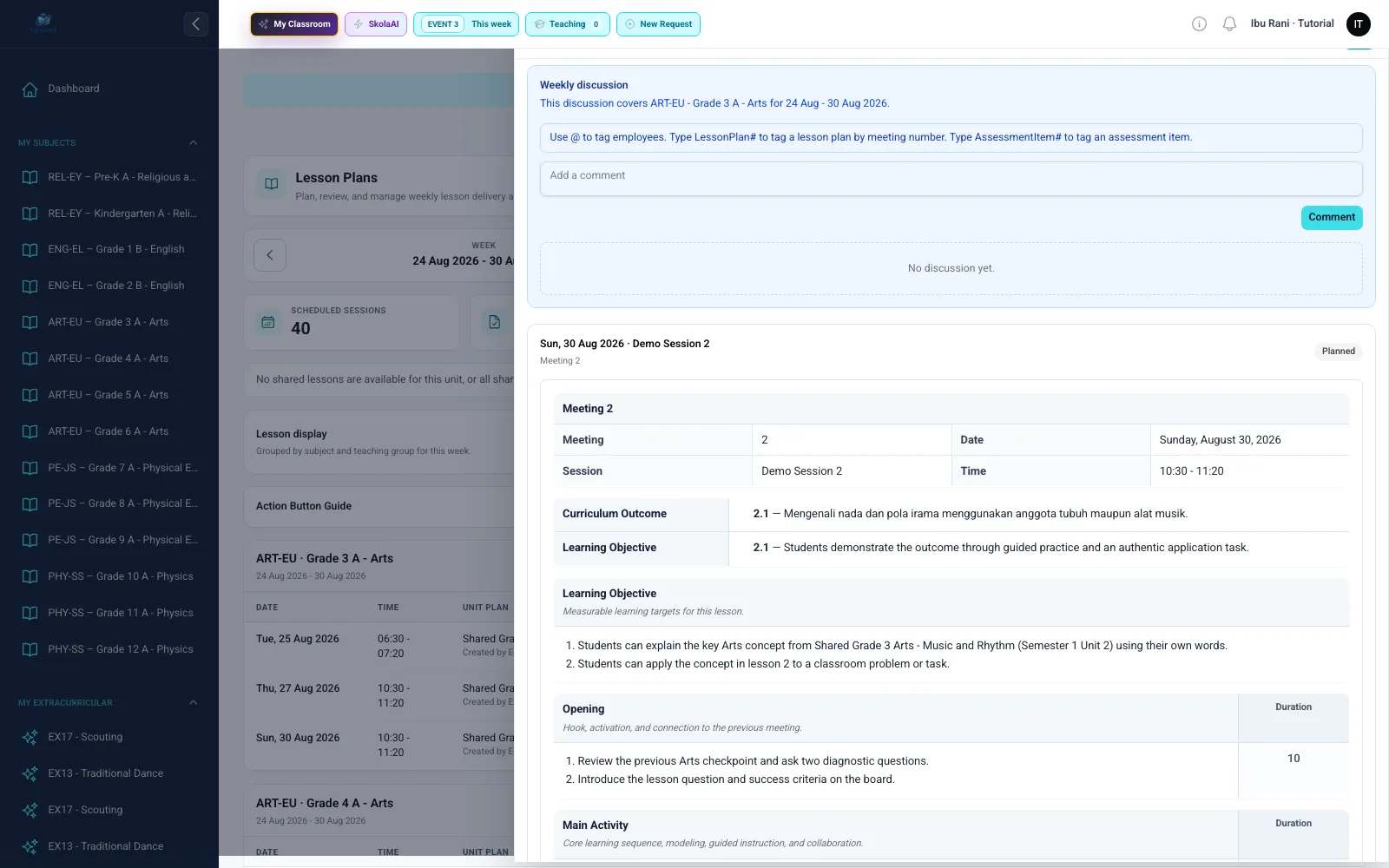Create a New Request
Image resolution: width=1389 pixels, height=868 pixels.
658,24
